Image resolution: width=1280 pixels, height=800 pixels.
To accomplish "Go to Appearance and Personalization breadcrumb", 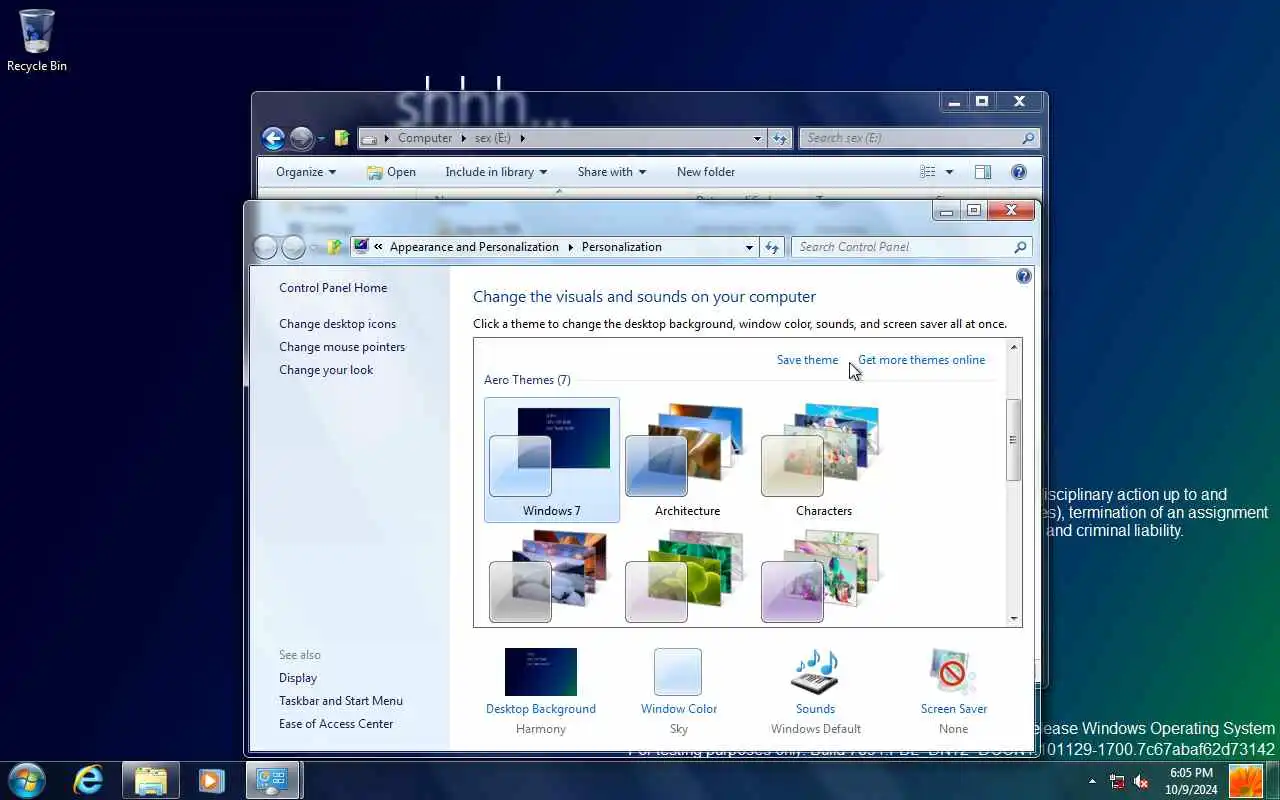I will 474,247.
